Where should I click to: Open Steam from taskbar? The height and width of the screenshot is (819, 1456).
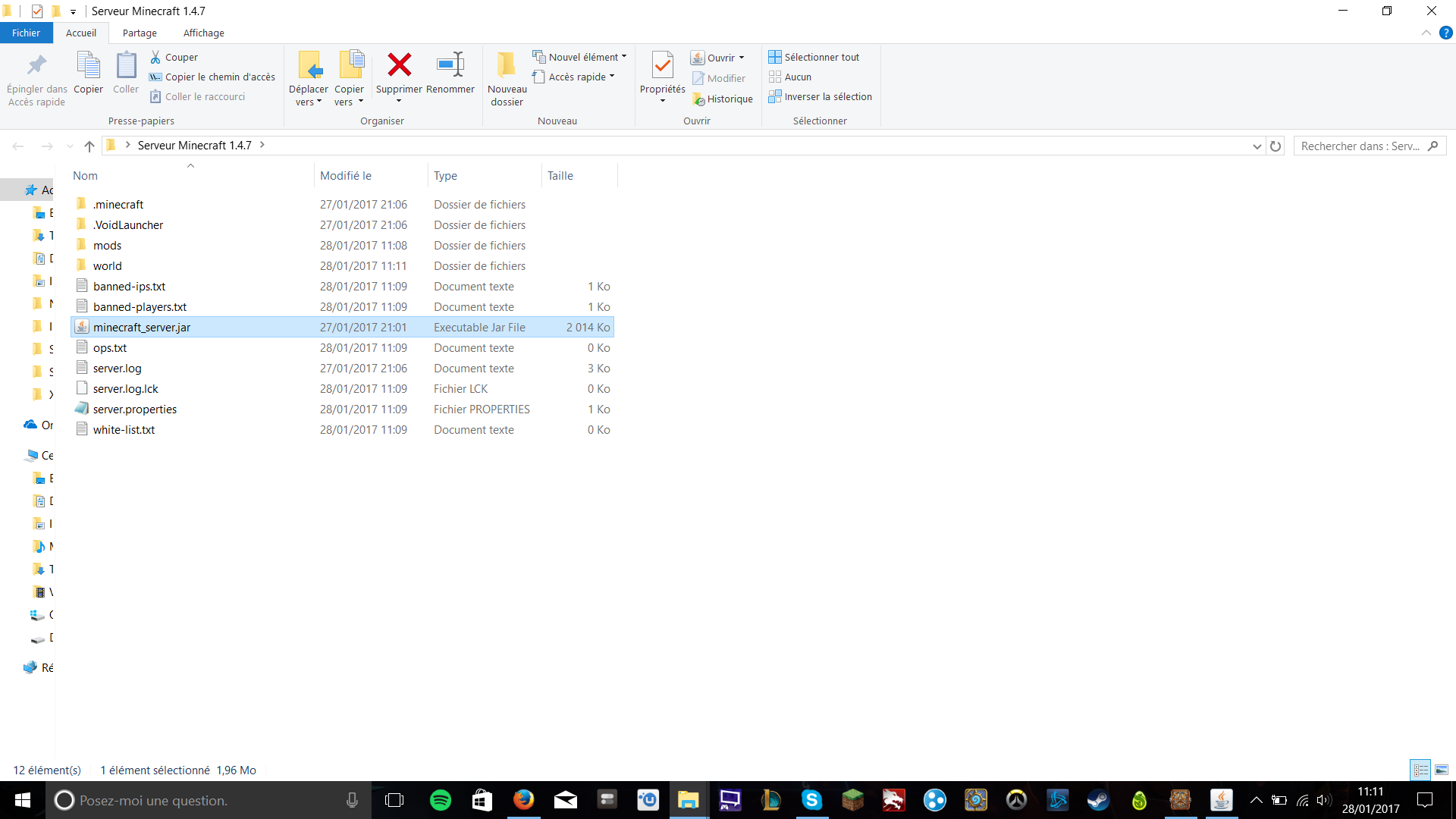pyautogui.click(x=1098, y=800)
